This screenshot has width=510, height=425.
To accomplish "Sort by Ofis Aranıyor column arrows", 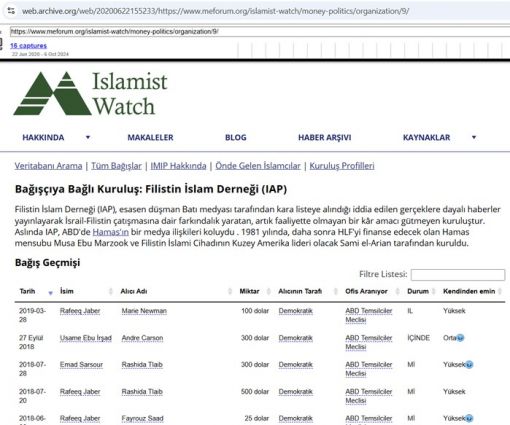I will point(397,292).
